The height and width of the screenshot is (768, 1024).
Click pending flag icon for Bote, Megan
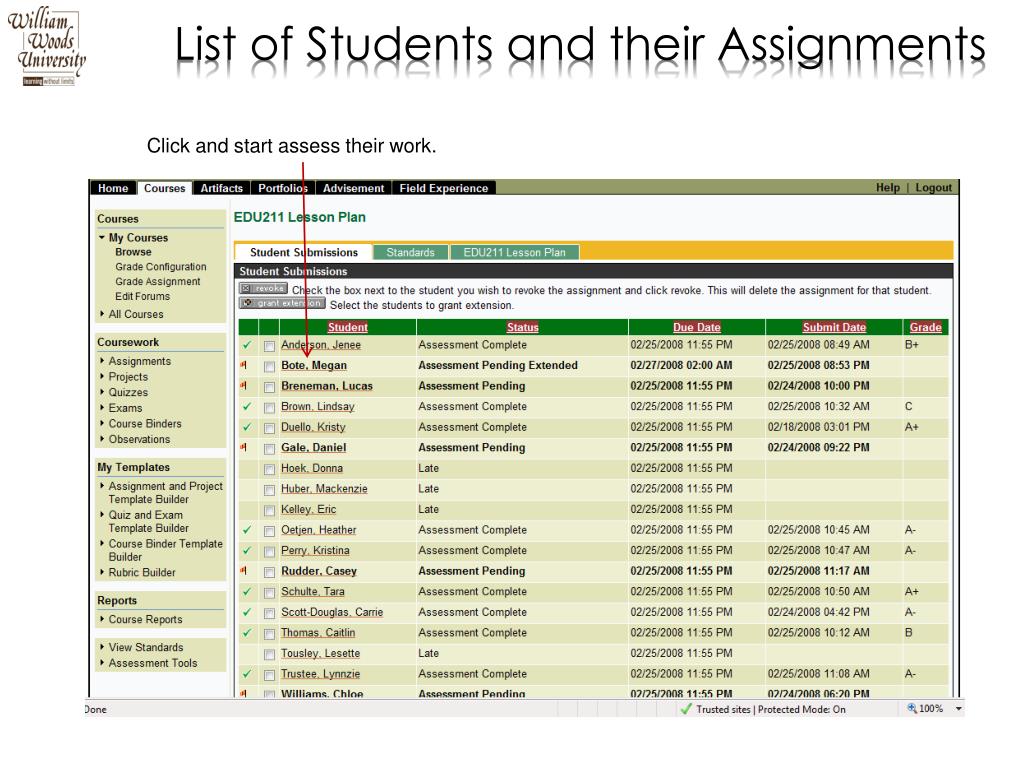pyautogui.click(x=244, y=366)
